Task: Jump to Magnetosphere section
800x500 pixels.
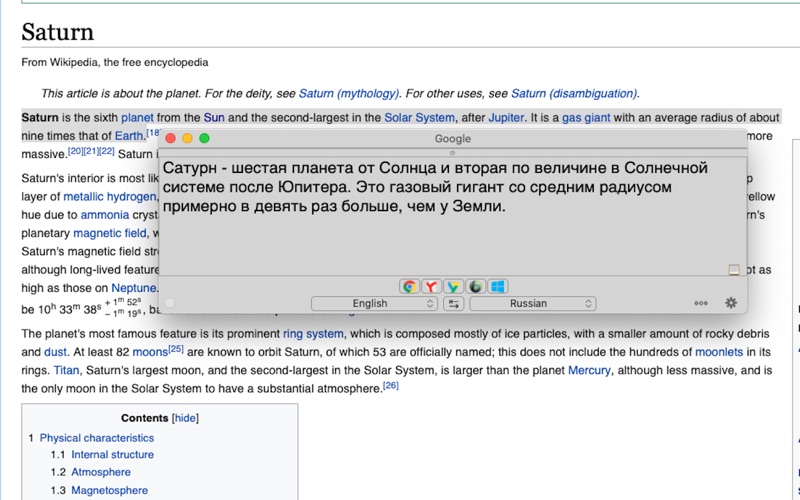Action: click(110, 491)
